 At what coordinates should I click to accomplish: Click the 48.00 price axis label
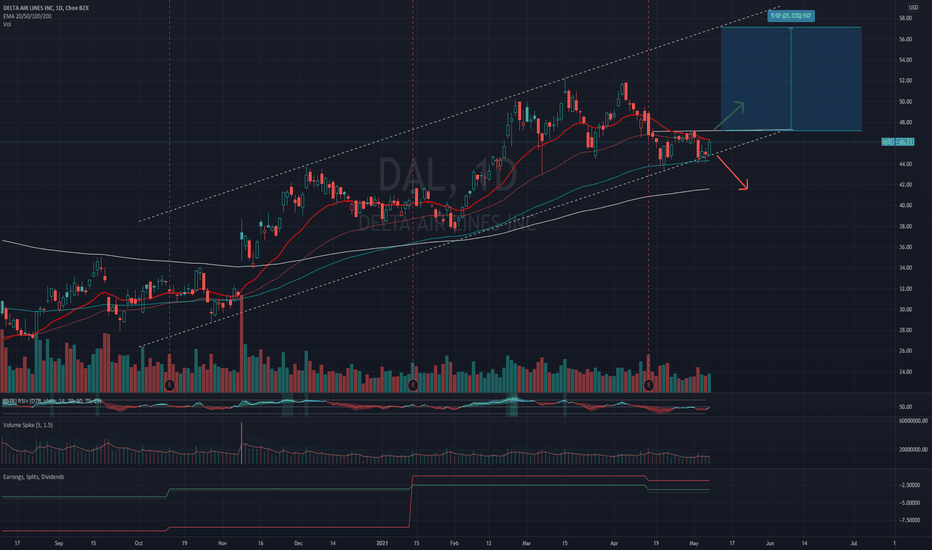click(x=905, y=122)
